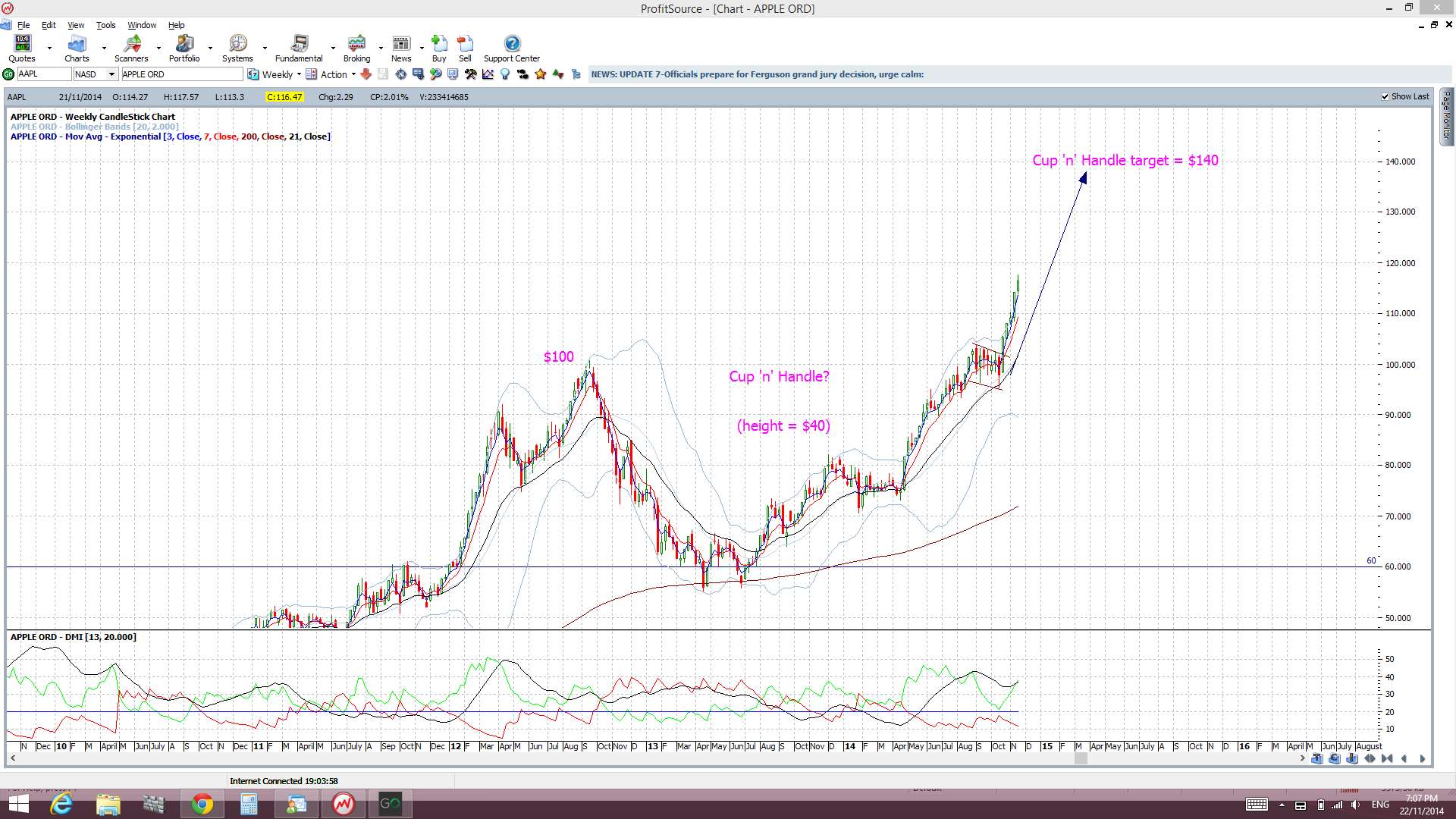Open the Edit menu
Screen dimensions: 1456x819
49,25
